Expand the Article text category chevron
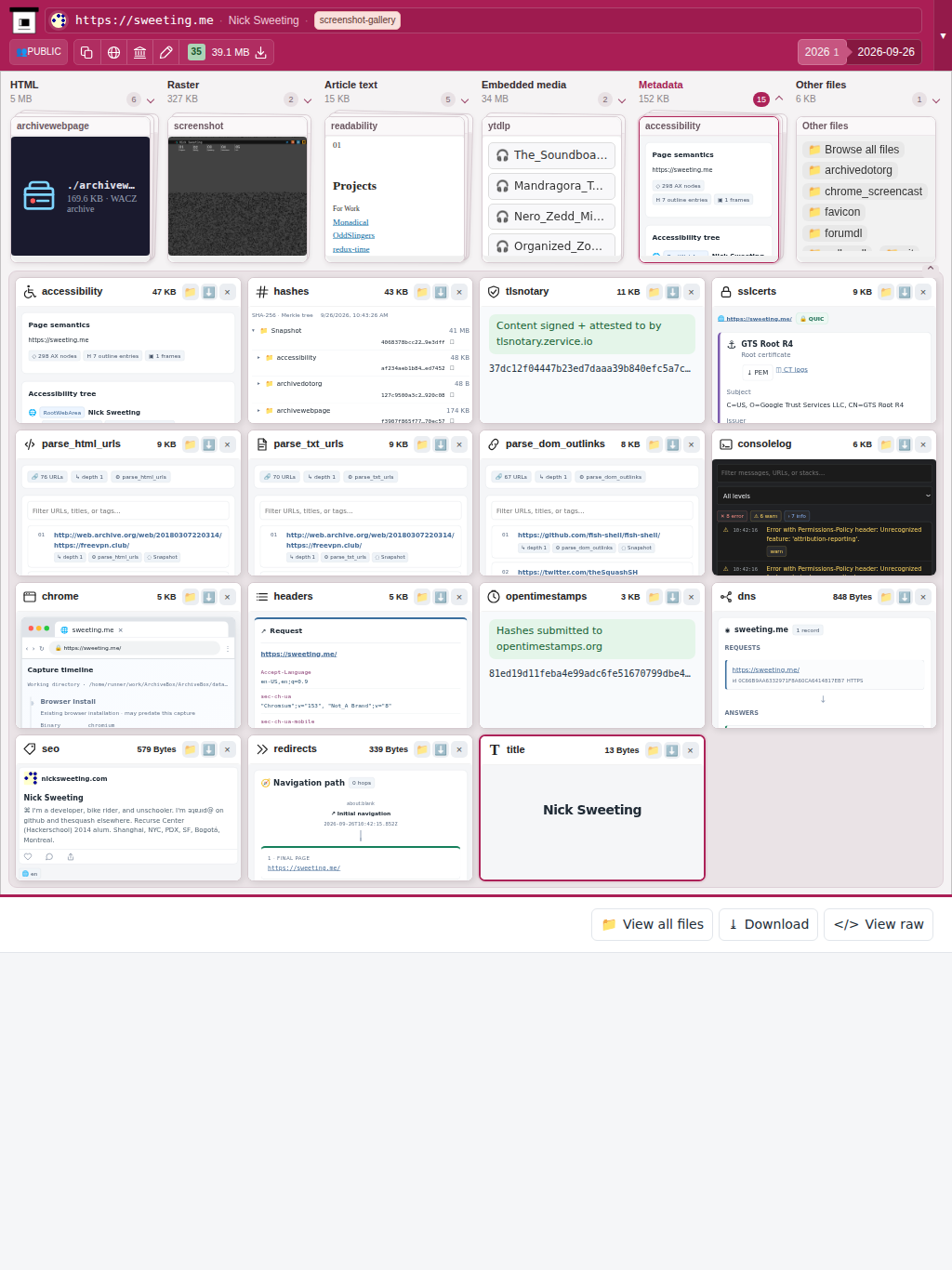 tap(465, 100)
